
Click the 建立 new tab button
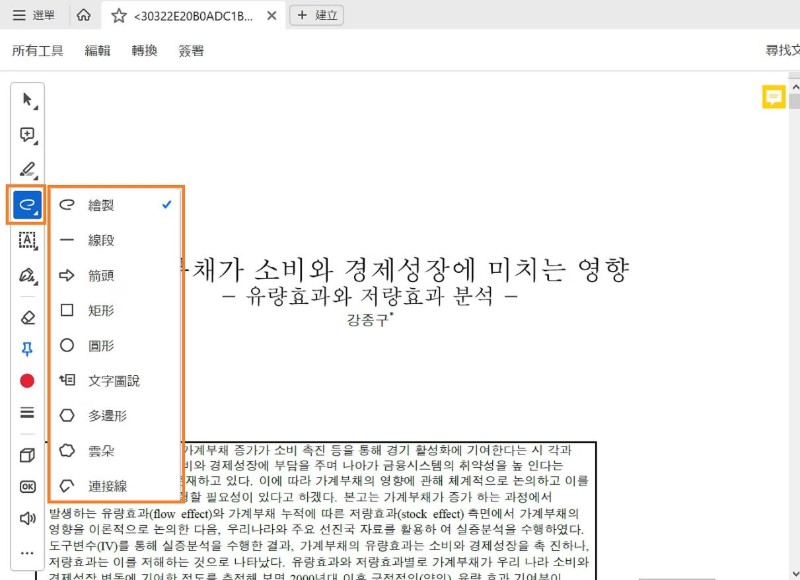point(317,15)
